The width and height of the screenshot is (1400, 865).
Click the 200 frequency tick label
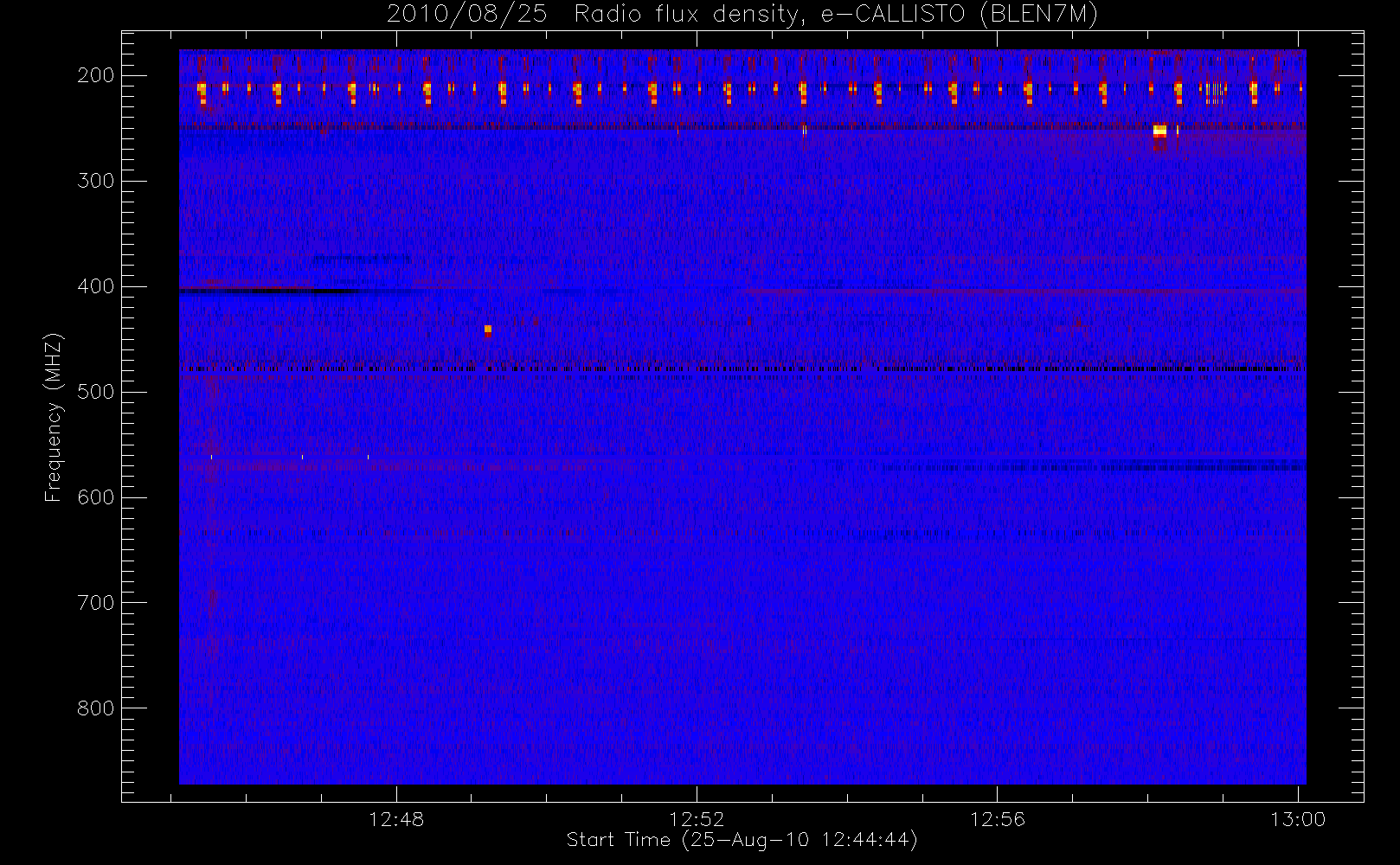(96, 75)
